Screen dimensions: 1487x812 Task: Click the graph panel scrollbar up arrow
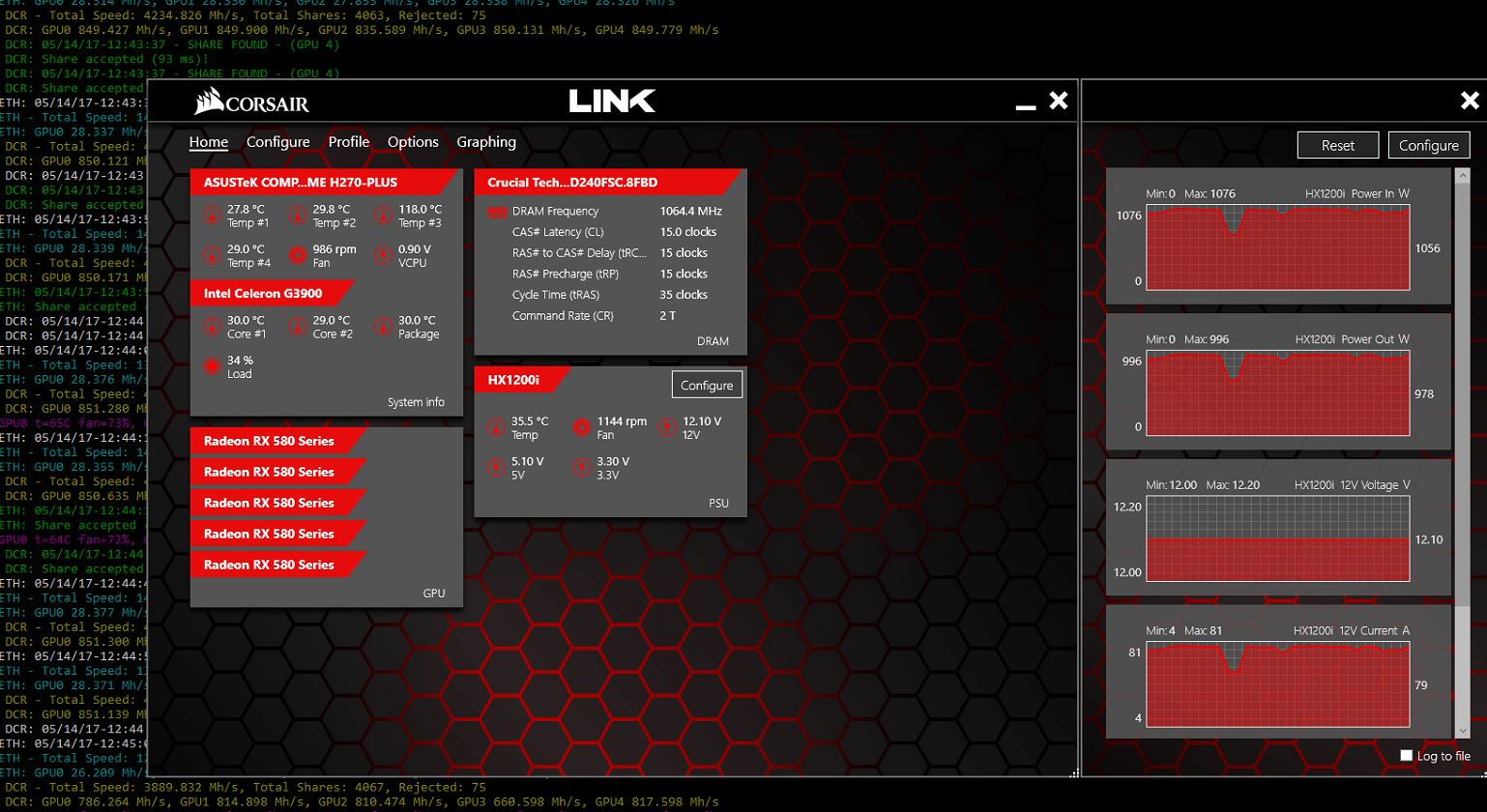pos(1462,175)
